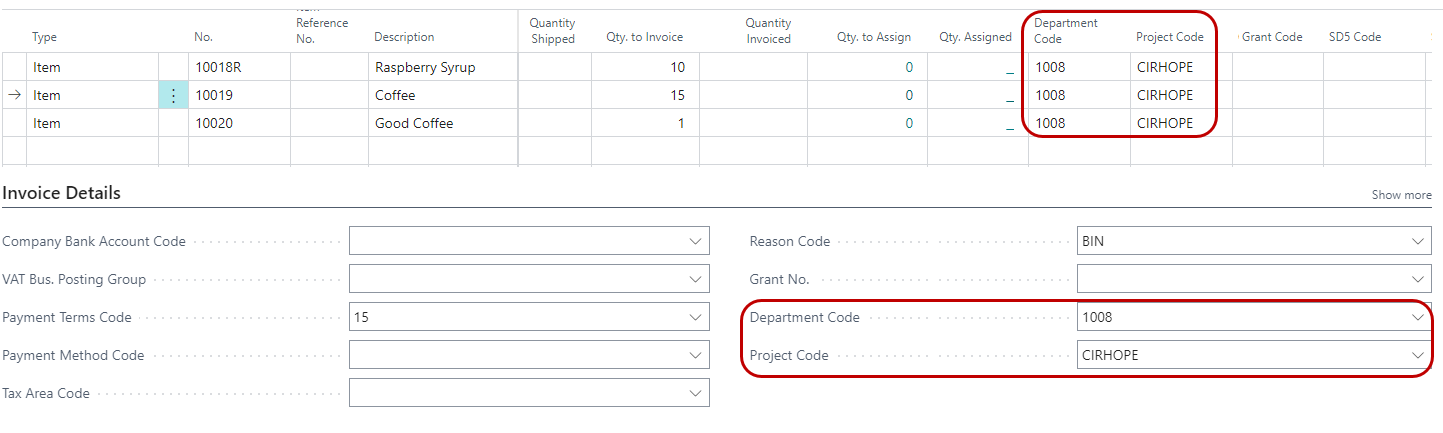Open the Company Bank Account Code dropdown
Image resolution: width=1443 pixels, height=433 pixels.
(x=696, y=241)
